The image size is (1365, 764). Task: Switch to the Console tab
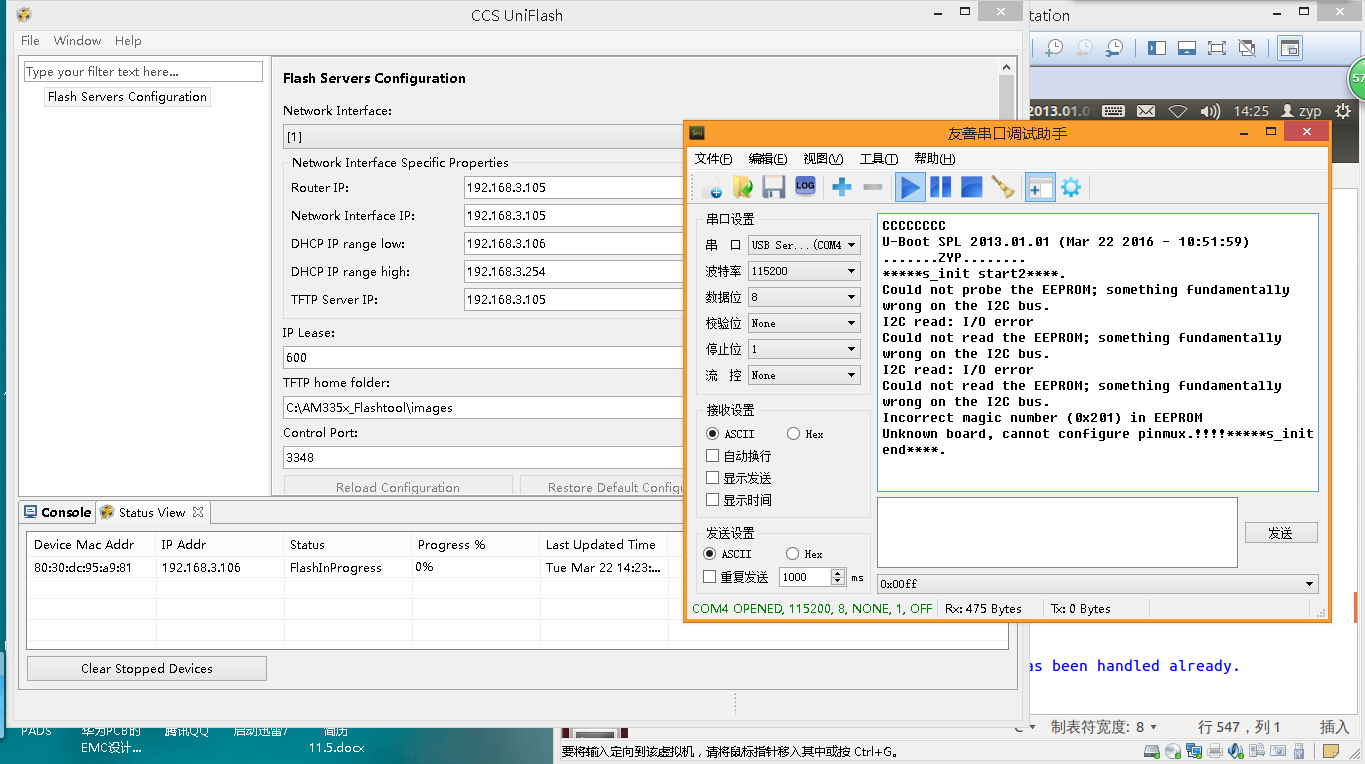pos(58,512)
